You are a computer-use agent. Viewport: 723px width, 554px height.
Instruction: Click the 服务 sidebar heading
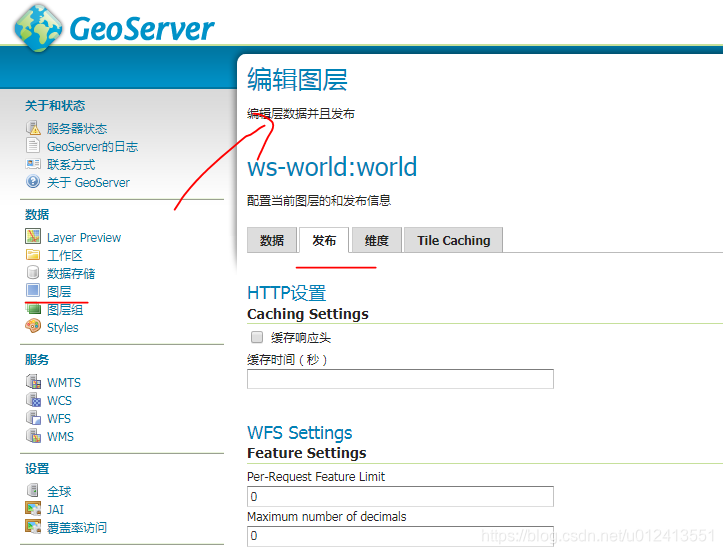[37, 359]
